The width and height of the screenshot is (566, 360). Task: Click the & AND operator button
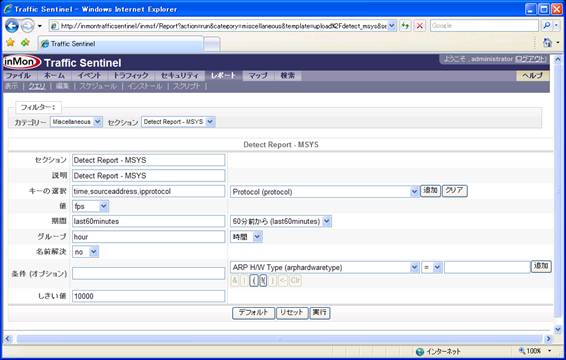click(235, 281)
